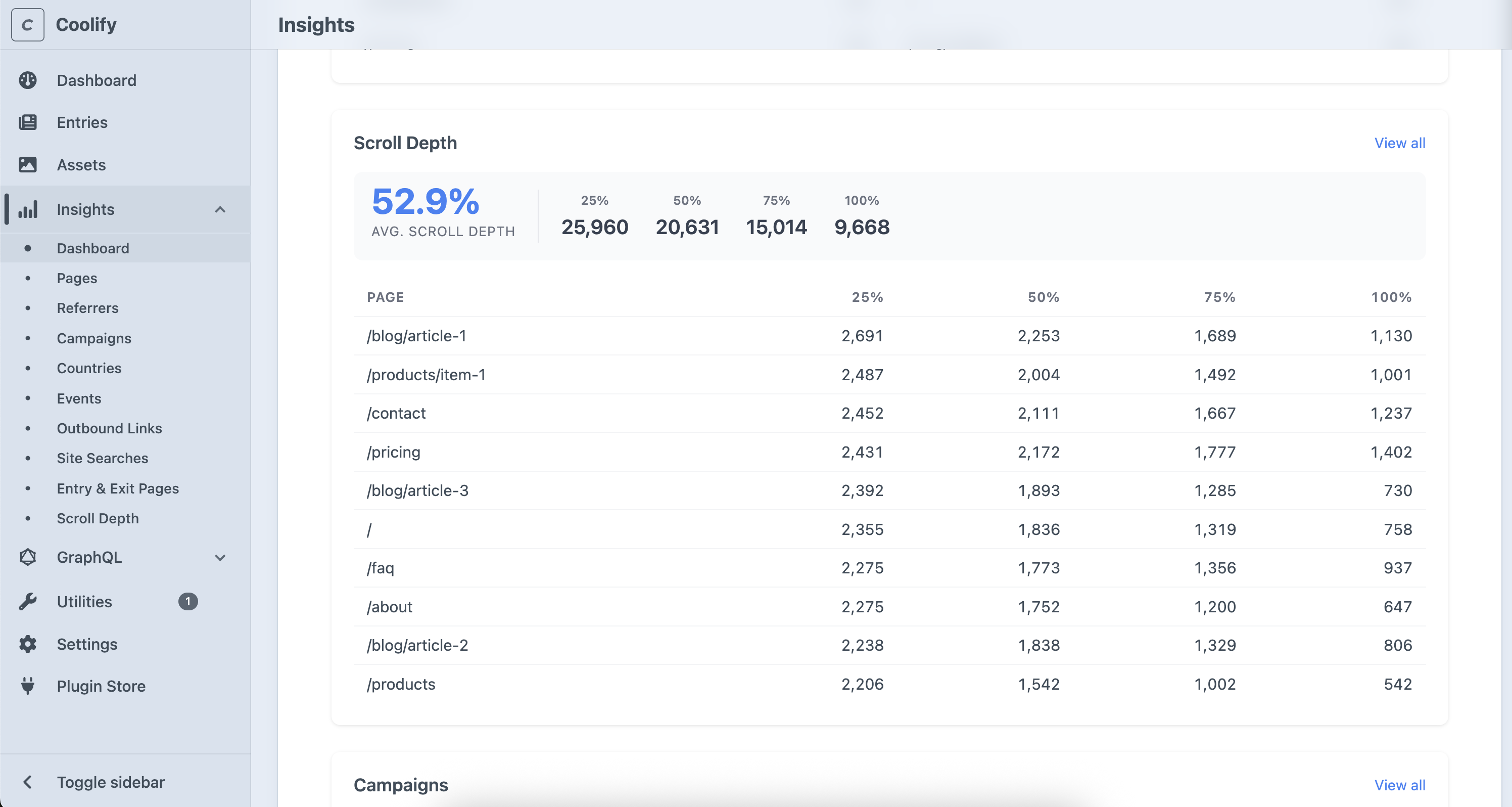
Task: Click the Utilities notification badge
Action: [188, 601]
